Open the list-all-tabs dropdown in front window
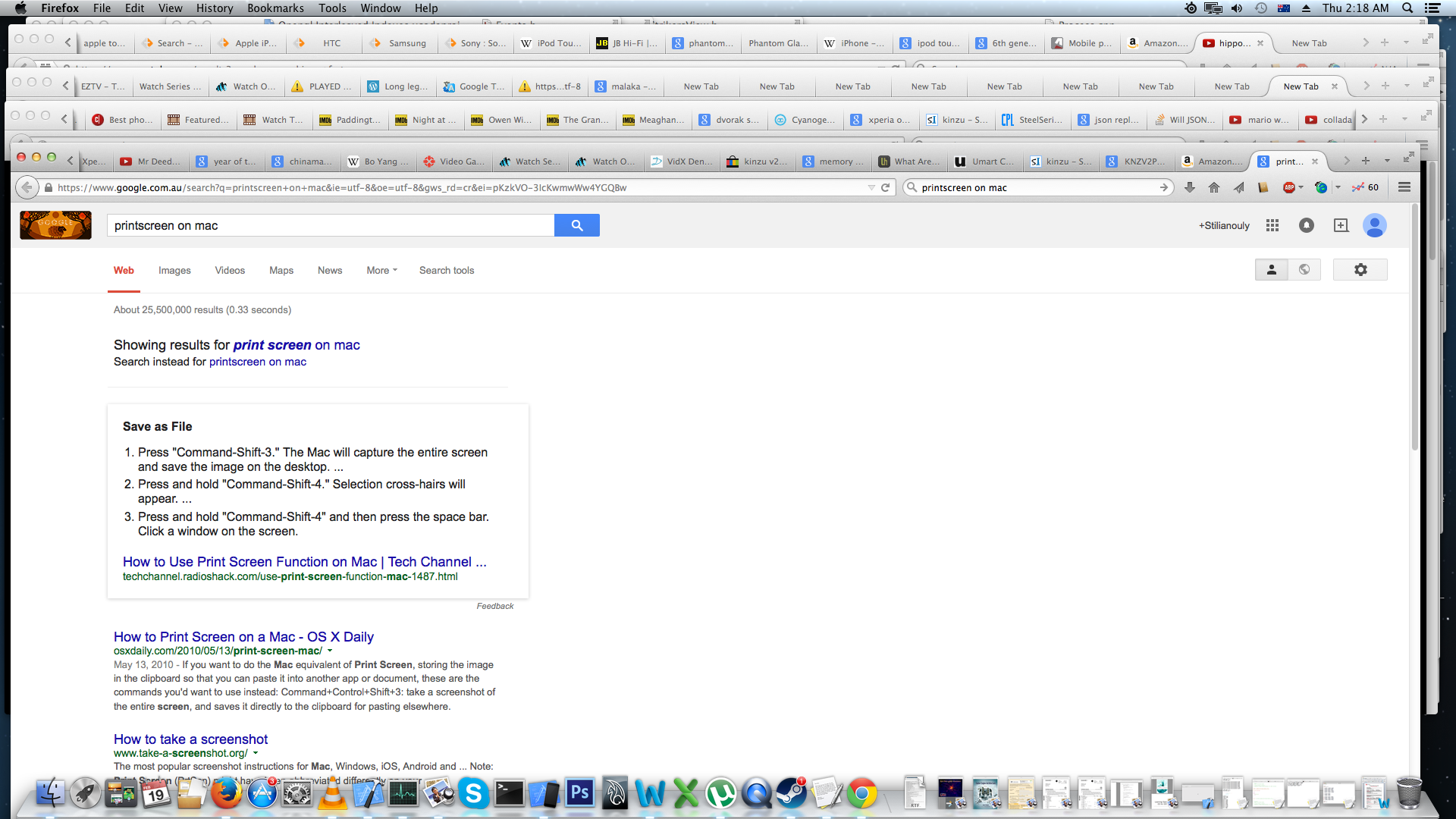 (1387, 161)
